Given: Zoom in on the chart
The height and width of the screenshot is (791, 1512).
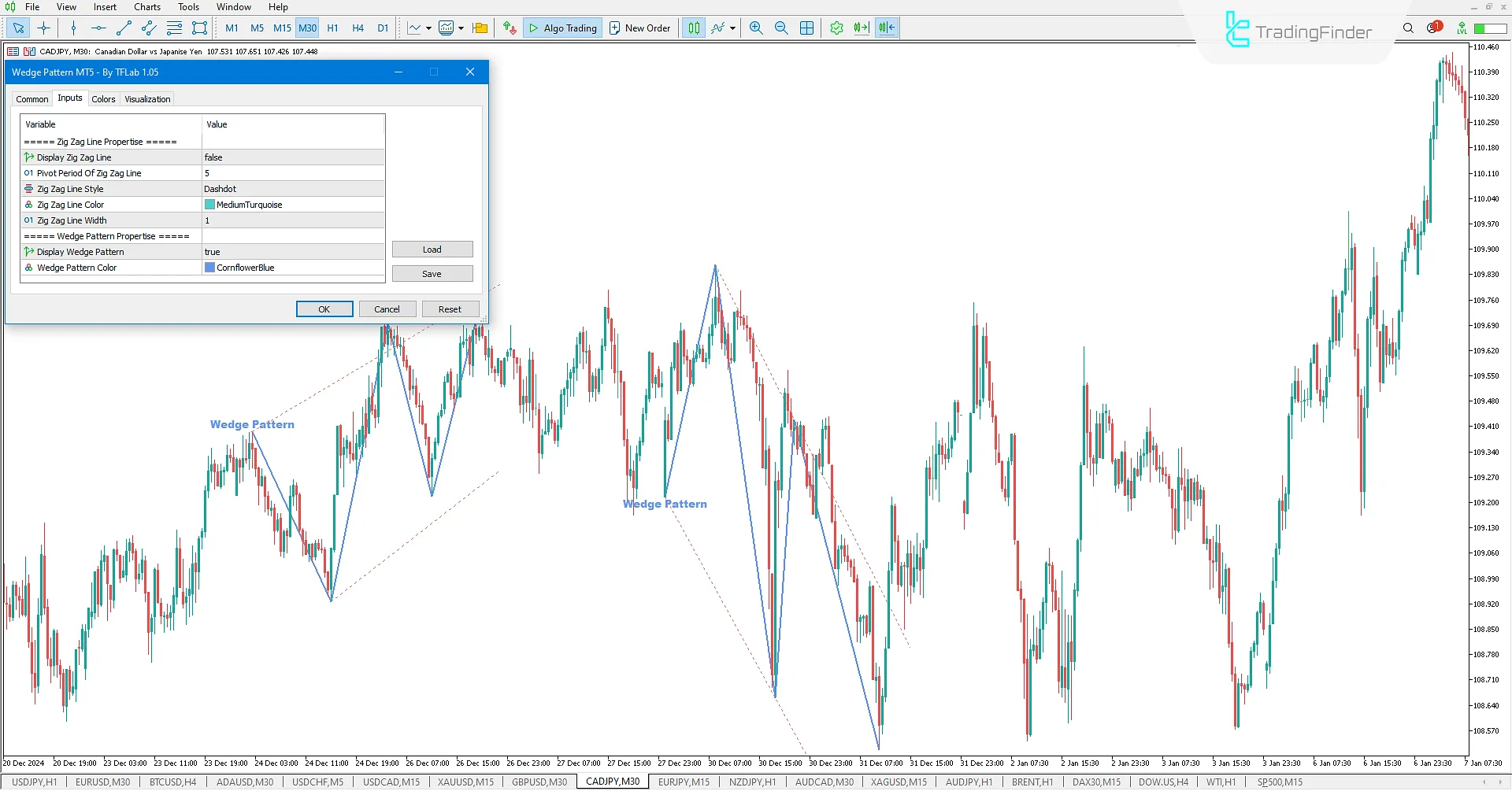Looking at the screenshot, I should [755, 28].
